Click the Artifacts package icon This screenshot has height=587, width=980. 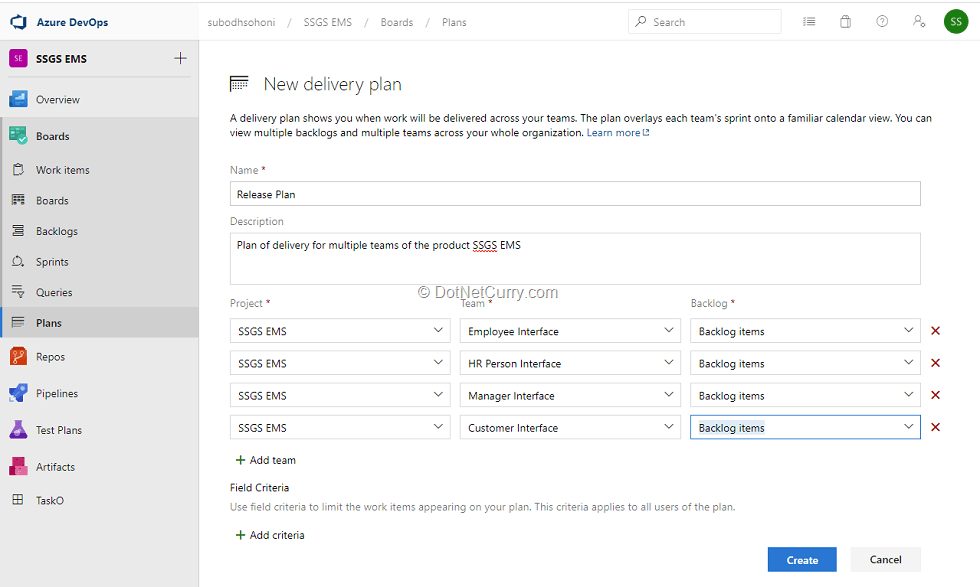pos(18,466)
